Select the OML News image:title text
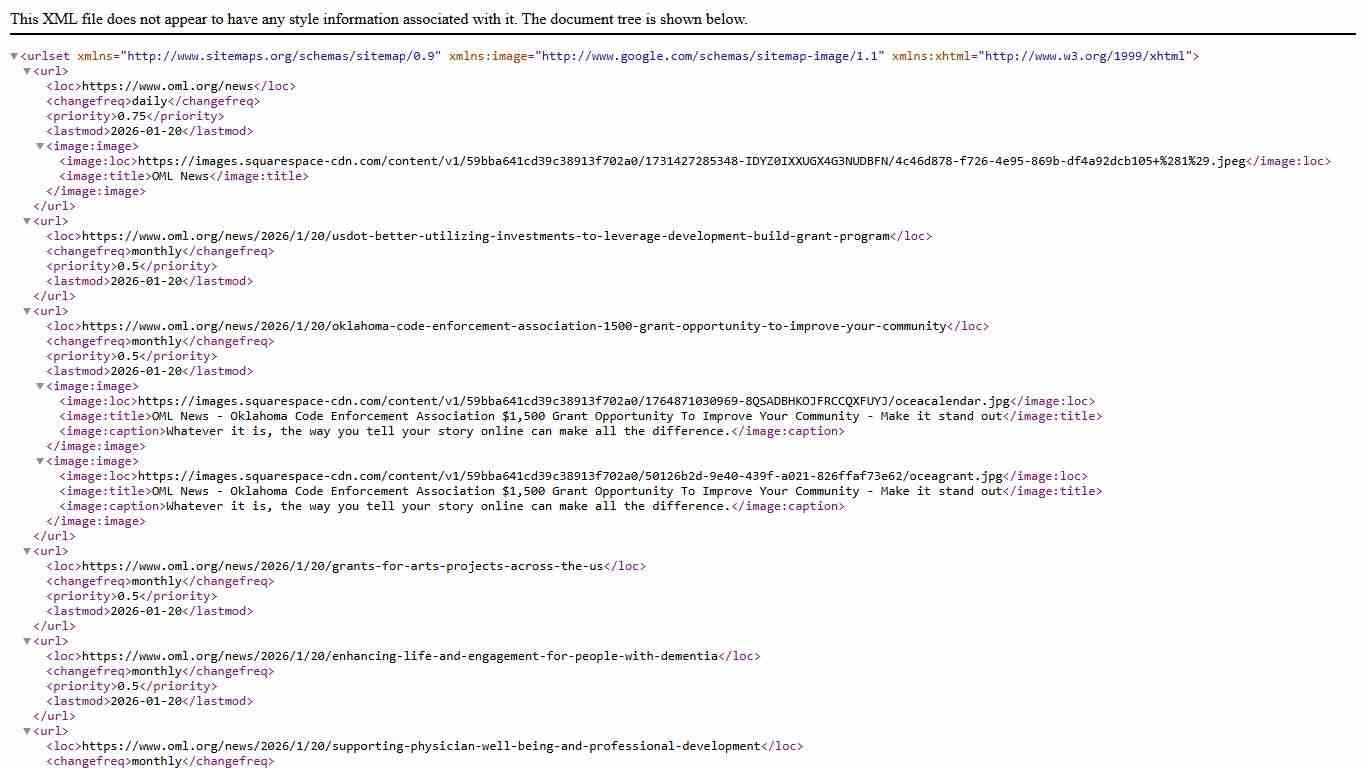Screen dimensions: 1366x768 [178, 176]
